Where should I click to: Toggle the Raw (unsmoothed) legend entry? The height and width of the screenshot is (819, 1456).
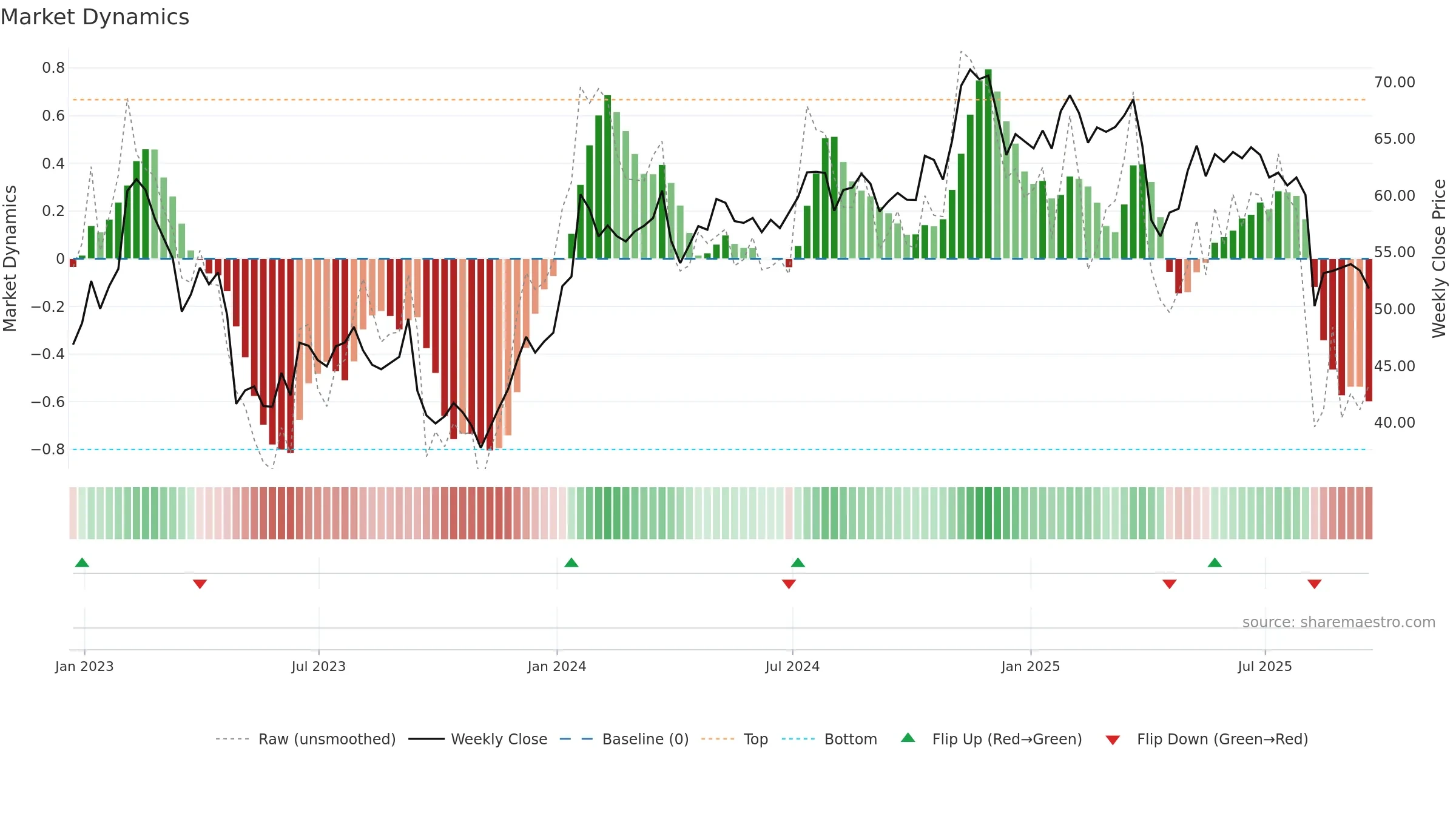pos(305,739)
